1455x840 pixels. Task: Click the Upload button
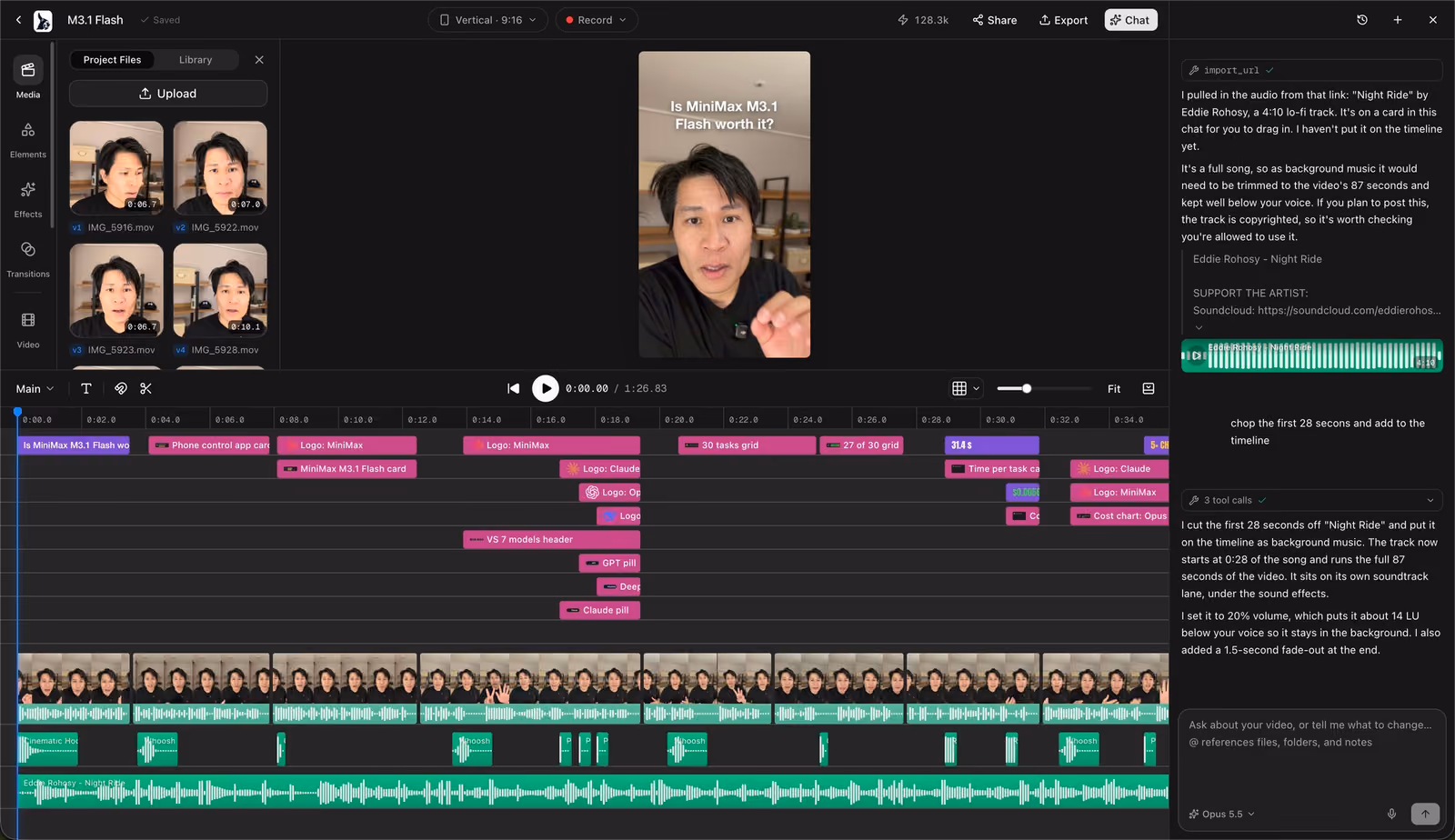[168, 94]
